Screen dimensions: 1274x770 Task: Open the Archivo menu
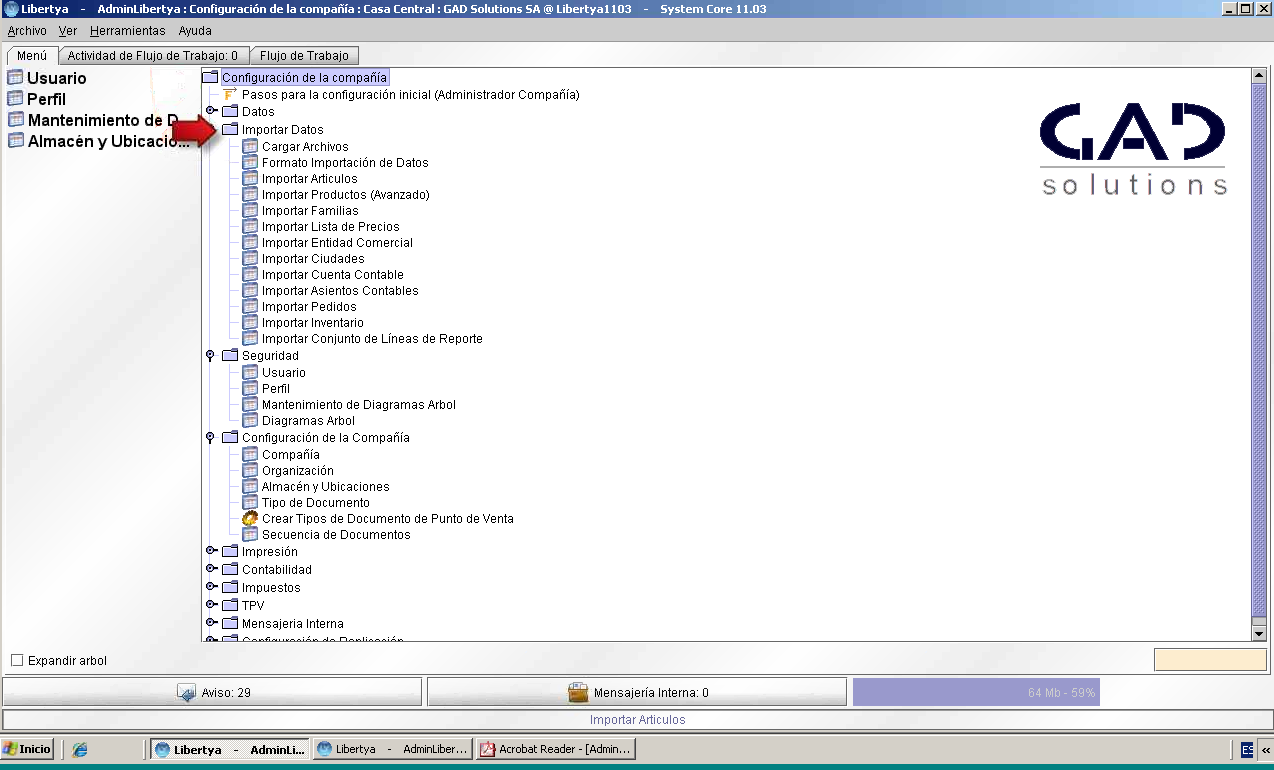[x=27, y=31]
